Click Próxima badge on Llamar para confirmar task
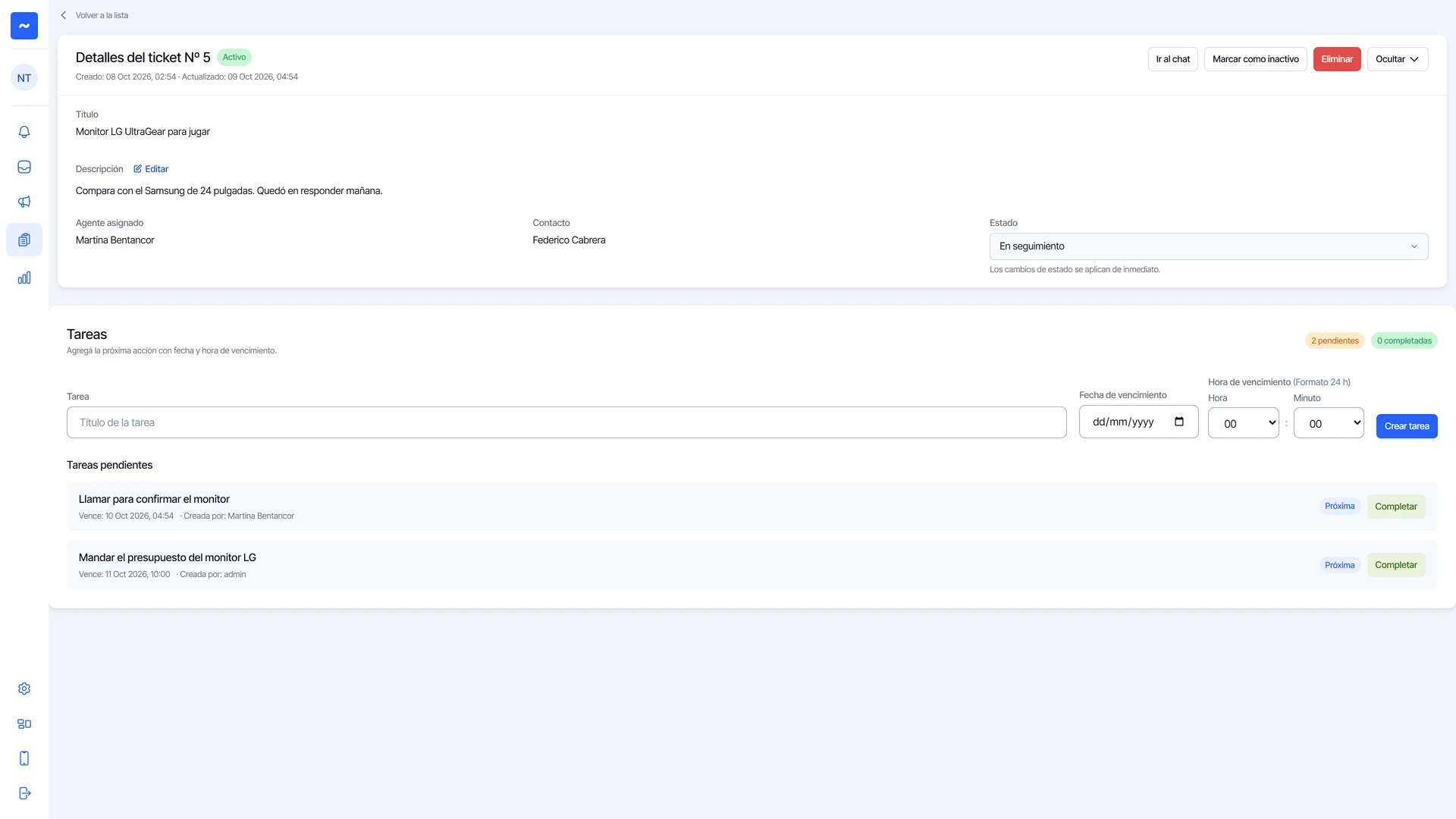Screen dimensions: 1456x819 click(x=1340, y=506)
